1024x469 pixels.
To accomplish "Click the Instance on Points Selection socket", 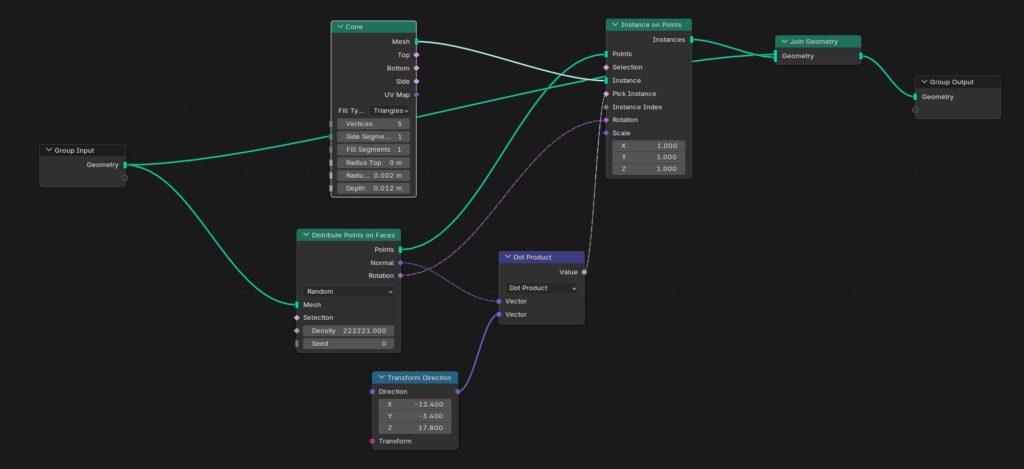I will pos(606,67).
